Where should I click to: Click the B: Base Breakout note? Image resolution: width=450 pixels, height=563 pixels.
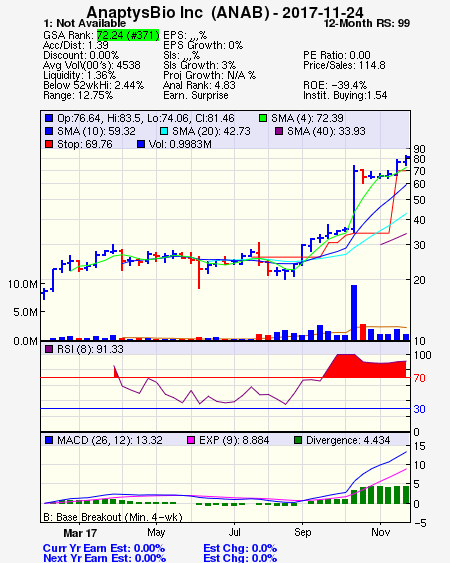pos(113,517)
